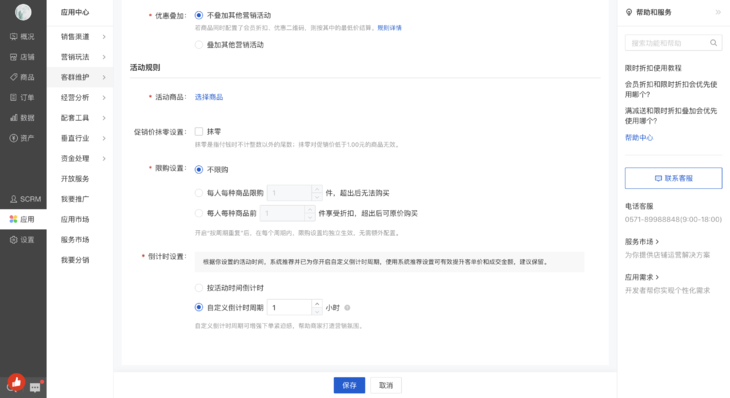Viewport: 730px width, 398px height.
Task: Select 自定义倒计时周期 radio option
Action: (x=199, y=307)
